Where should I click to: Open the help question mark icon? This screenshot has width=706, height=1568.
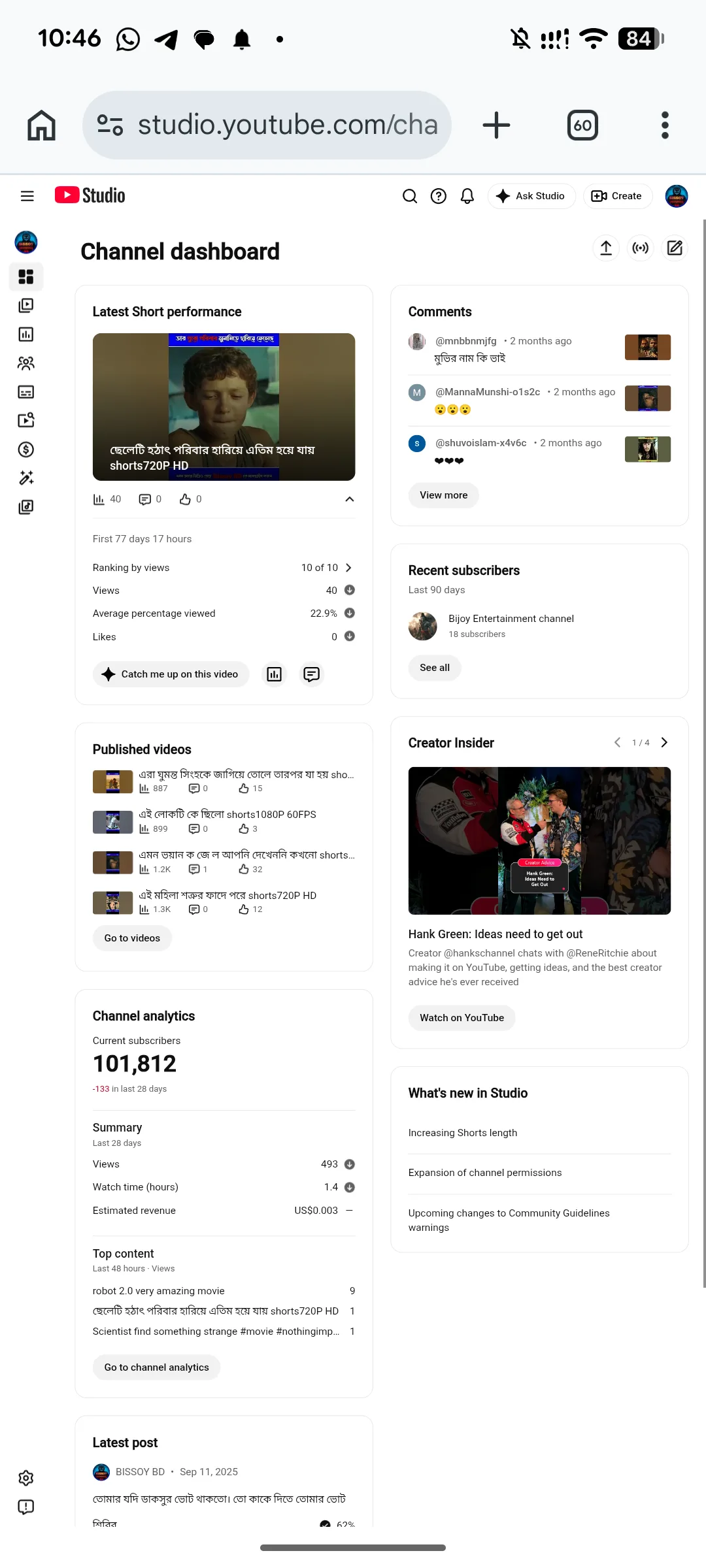[439, 196]
